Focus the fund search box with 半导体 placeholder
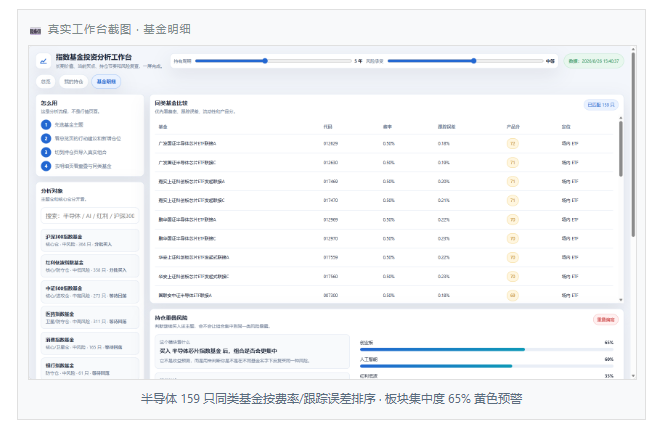 [90, 216]
